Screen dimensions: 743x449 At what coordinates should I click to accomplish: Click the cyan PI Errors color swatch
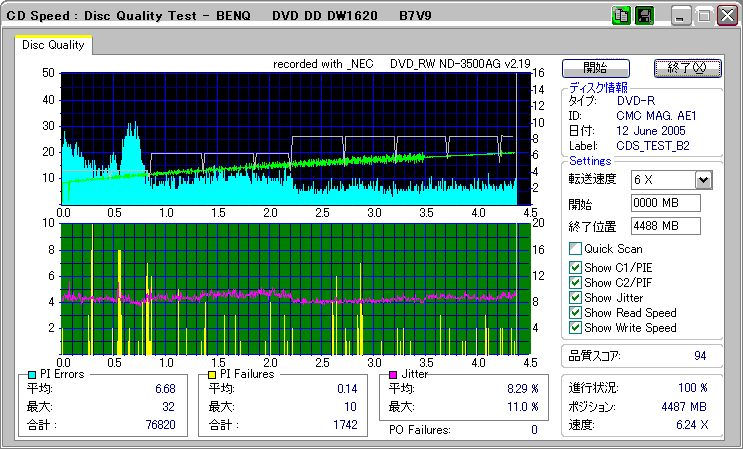click(32, 373)
